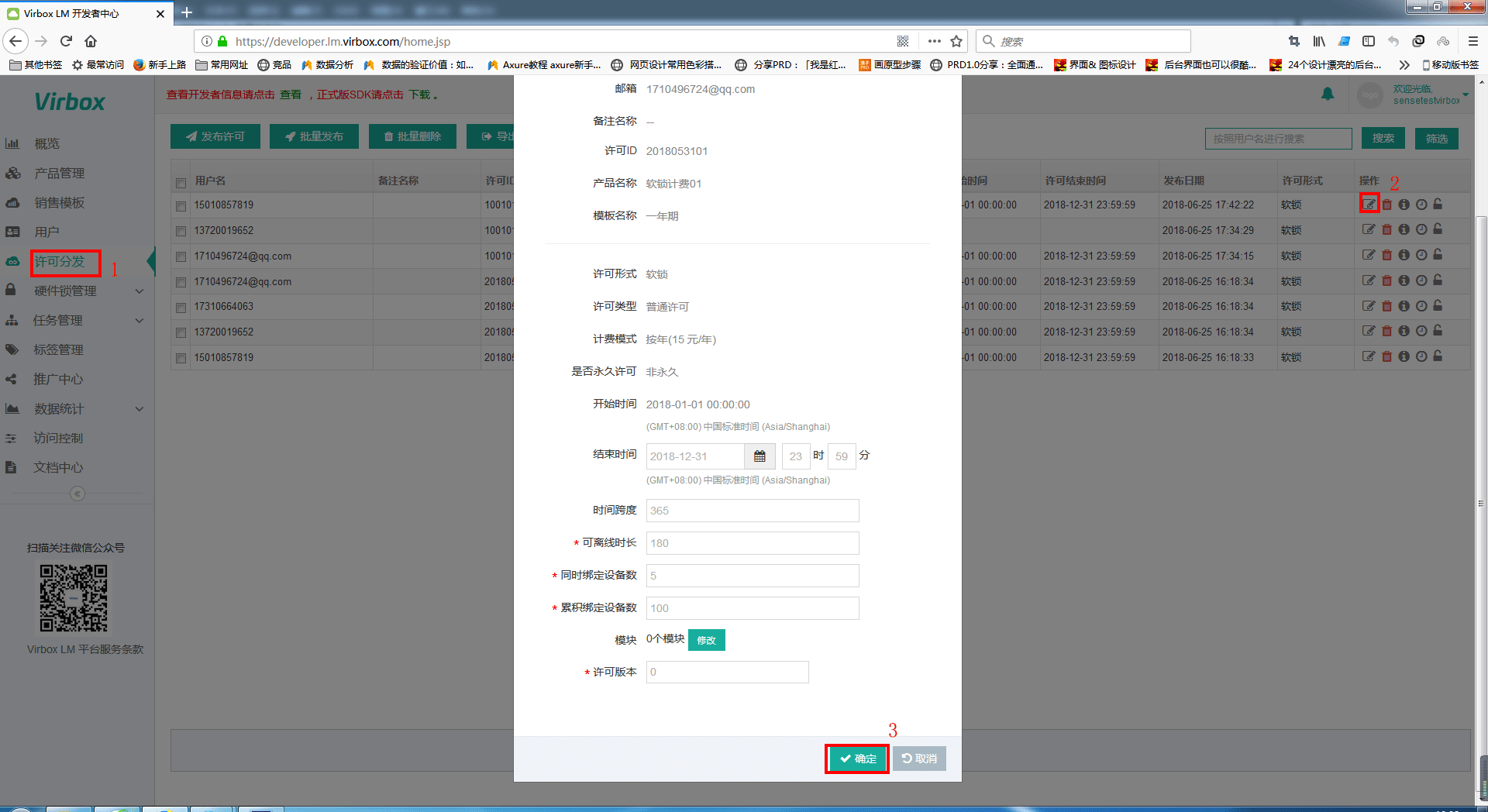This screenshot has width=1488, height=812.
Task: Check the second 13720019652 row checkbox
Action: coord(181,332)
